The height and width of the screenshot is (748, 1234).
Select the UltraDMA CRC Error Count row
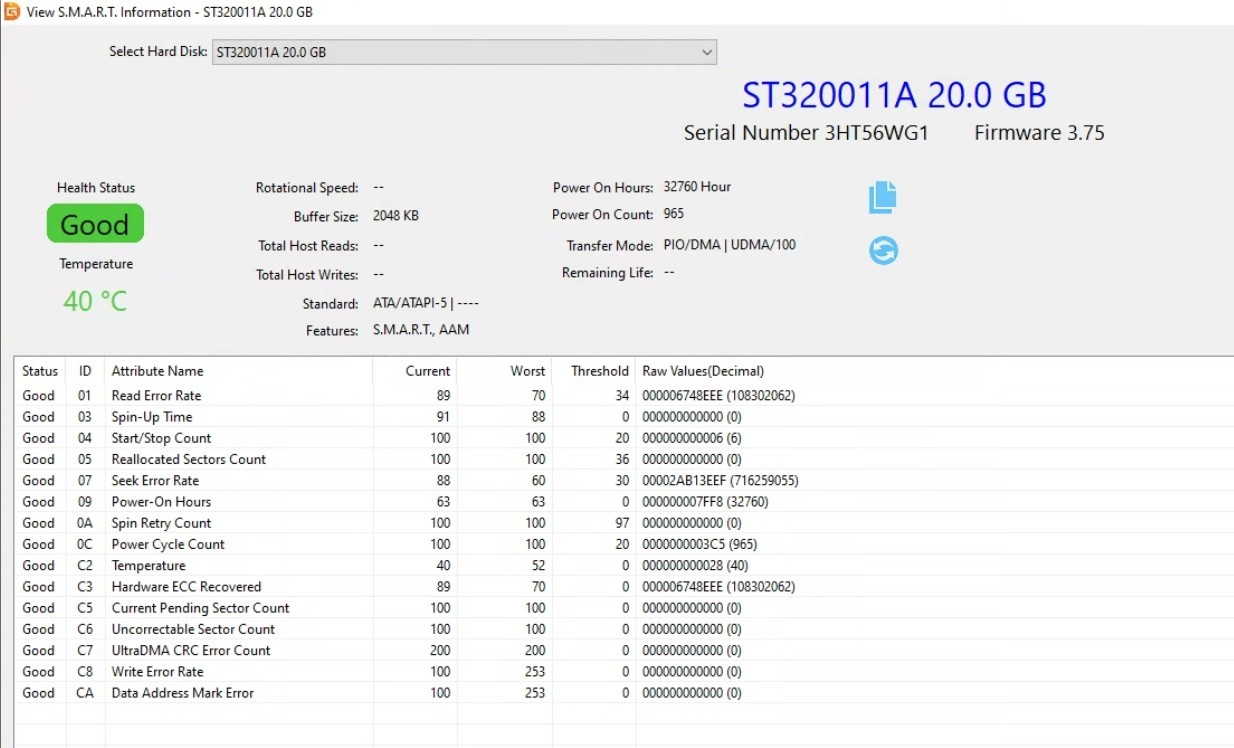click(x=624, y=651)
